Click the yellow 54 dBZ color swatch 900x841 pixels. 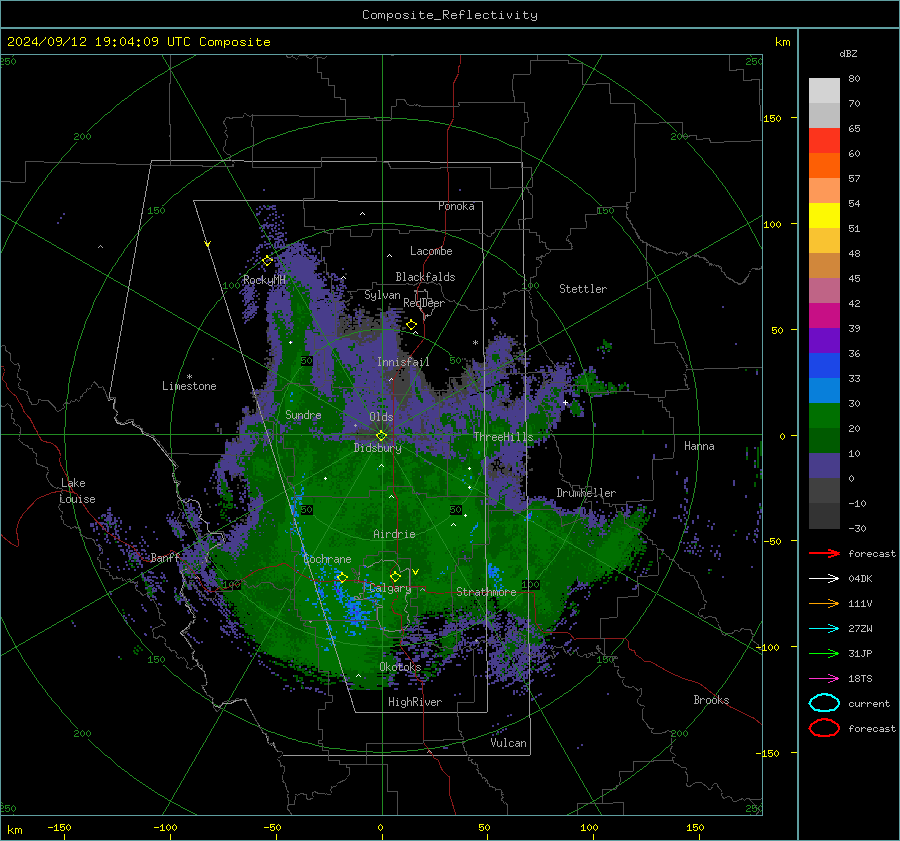[824, 216]
